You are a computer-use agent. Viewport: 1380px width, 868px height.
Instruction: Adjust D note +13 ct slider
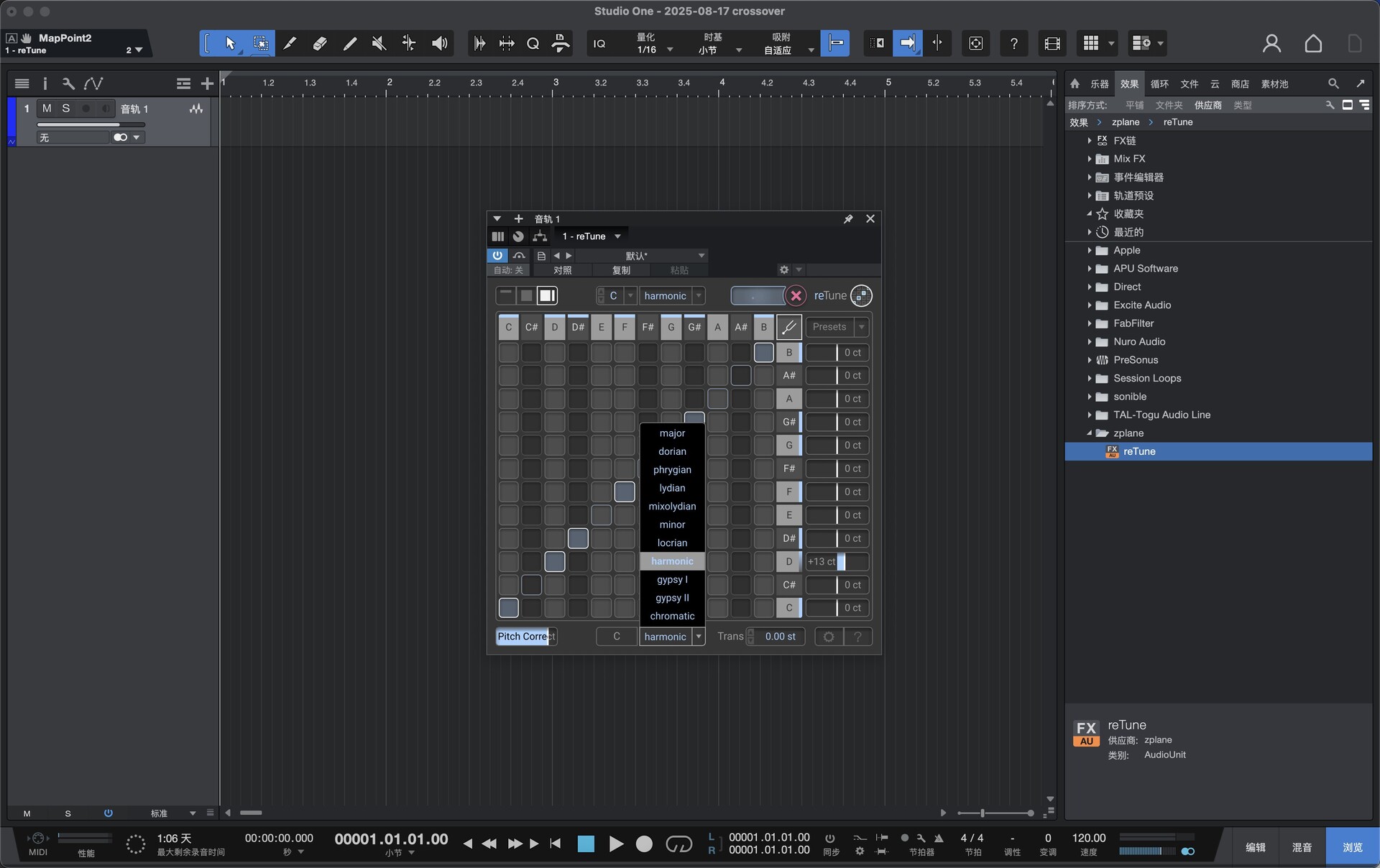(837, 561)
